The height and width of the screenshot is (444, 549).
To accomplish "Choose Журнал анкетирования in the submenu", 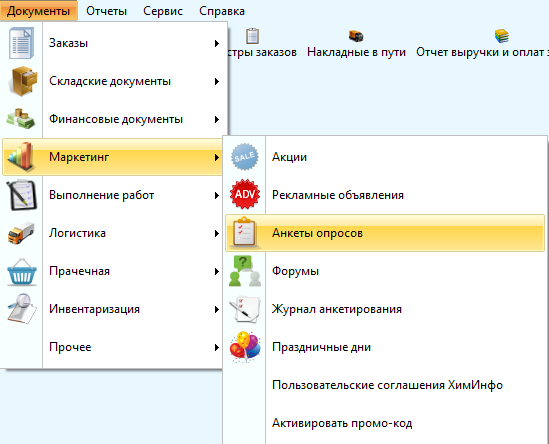I will 385,309.
